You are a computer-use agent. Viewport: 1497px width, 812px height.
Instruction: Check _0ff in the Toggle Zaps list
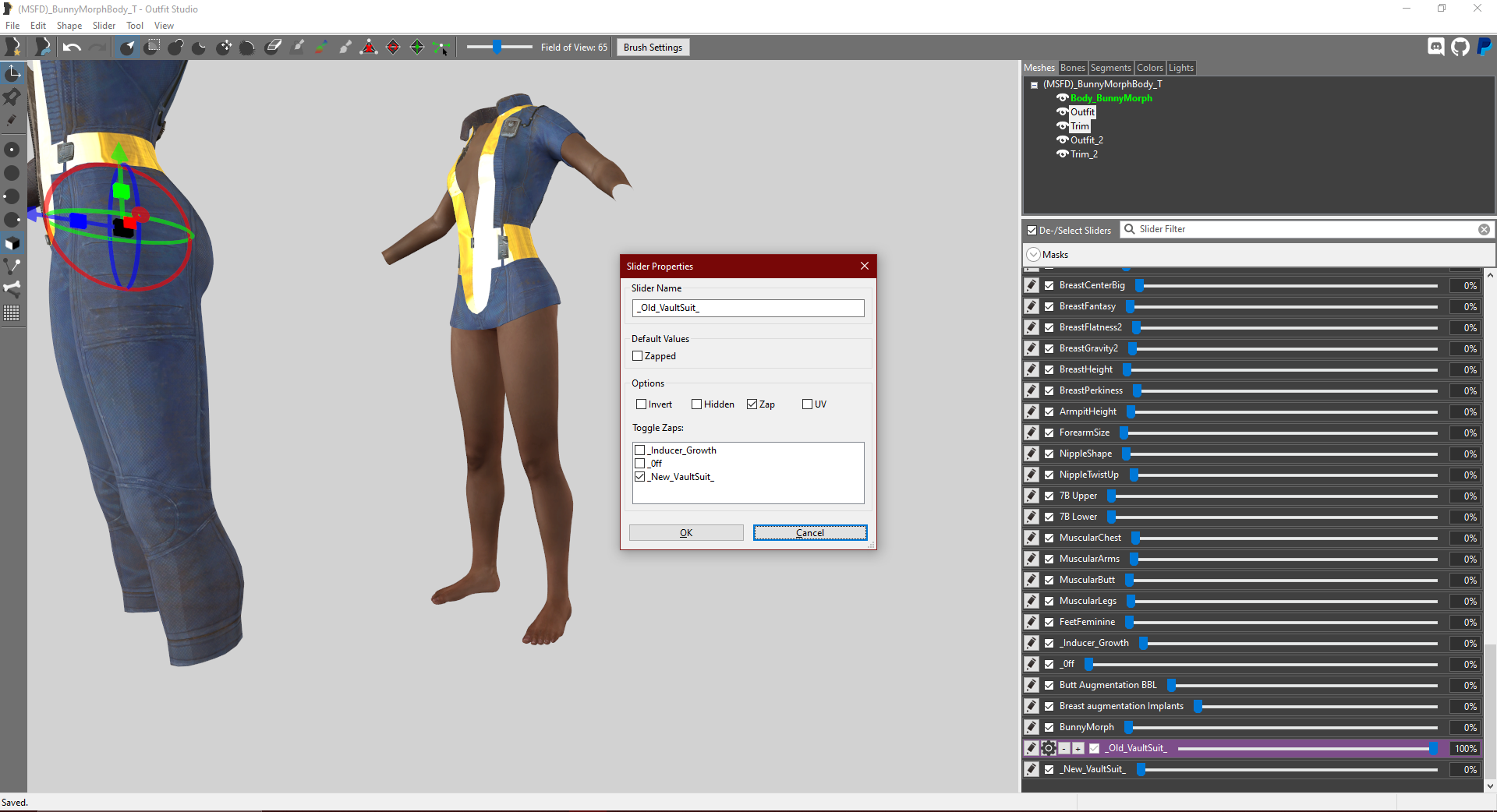640,464
